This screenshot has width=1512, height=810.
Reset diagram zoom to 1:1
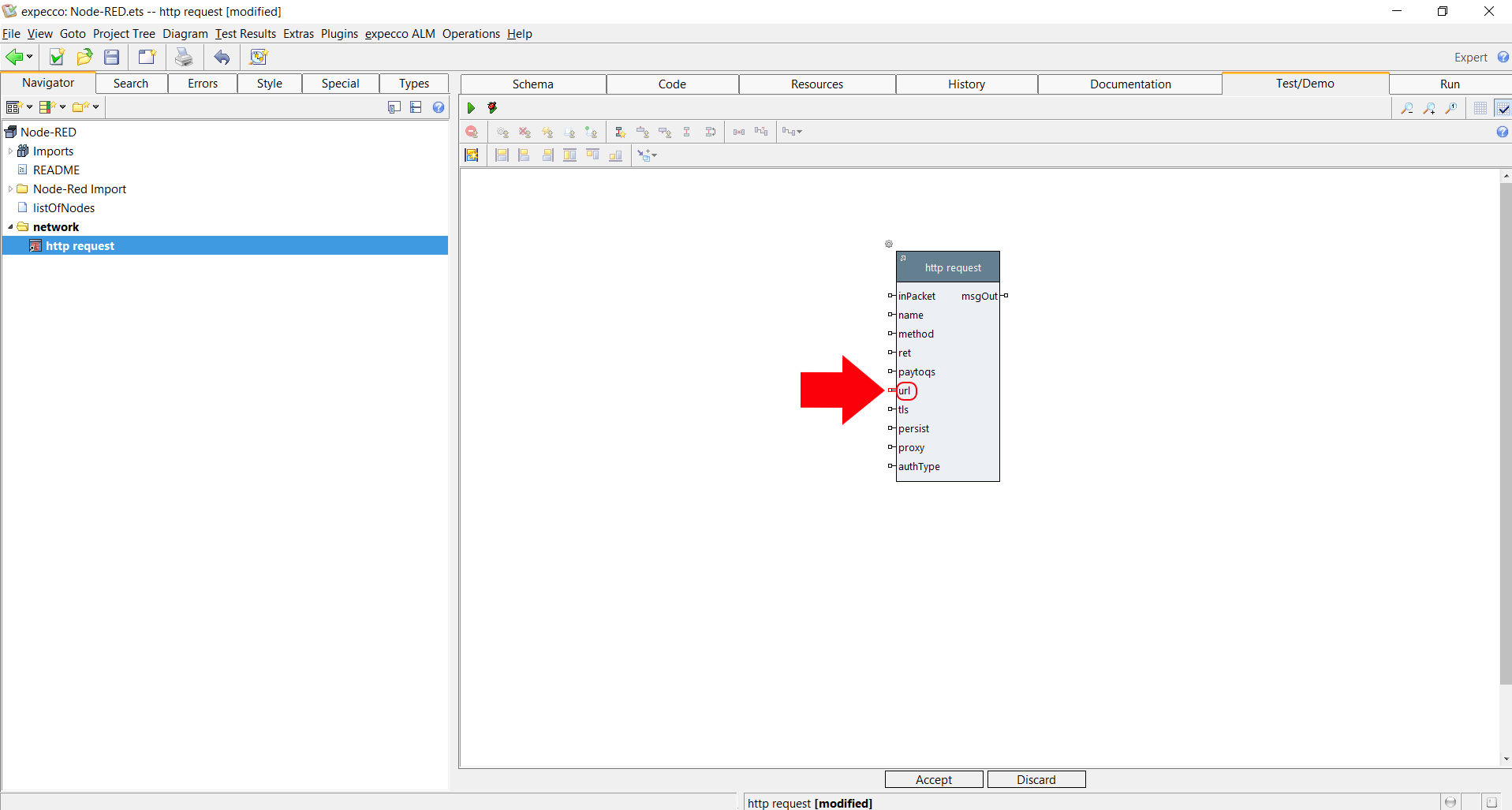(x=1450, y=108)
